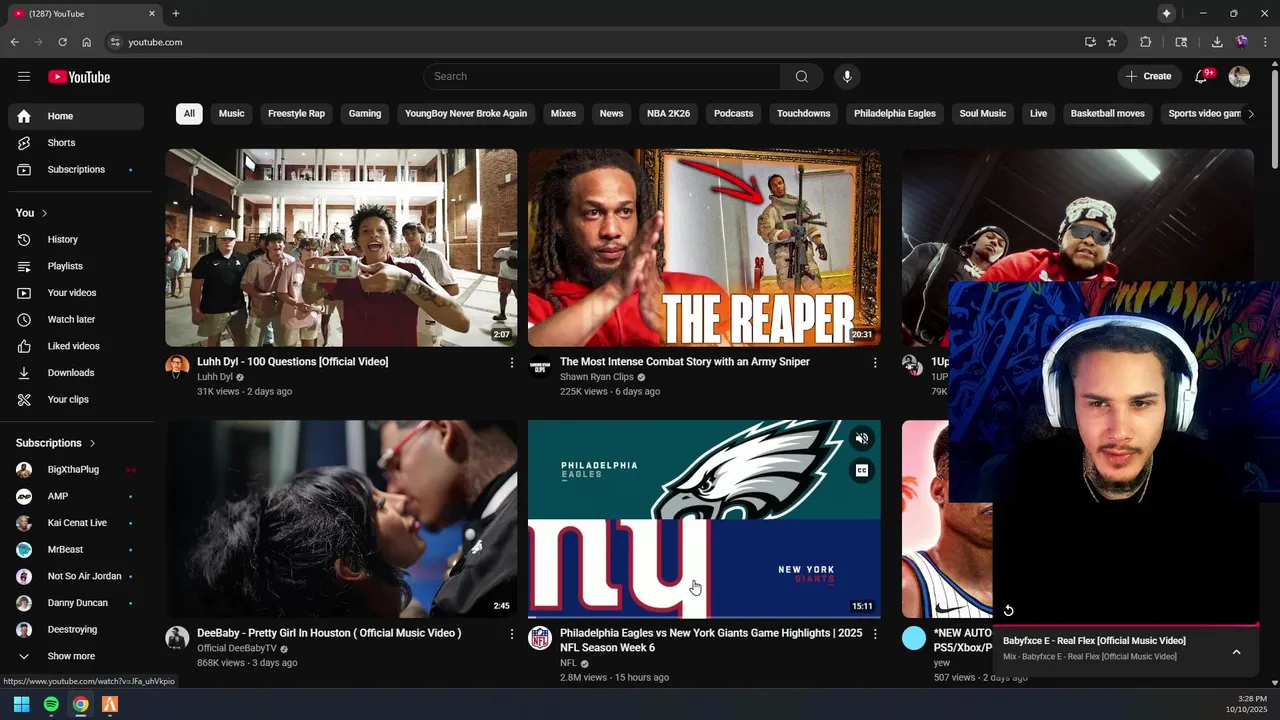Click the Create button

click(1148, 76)
